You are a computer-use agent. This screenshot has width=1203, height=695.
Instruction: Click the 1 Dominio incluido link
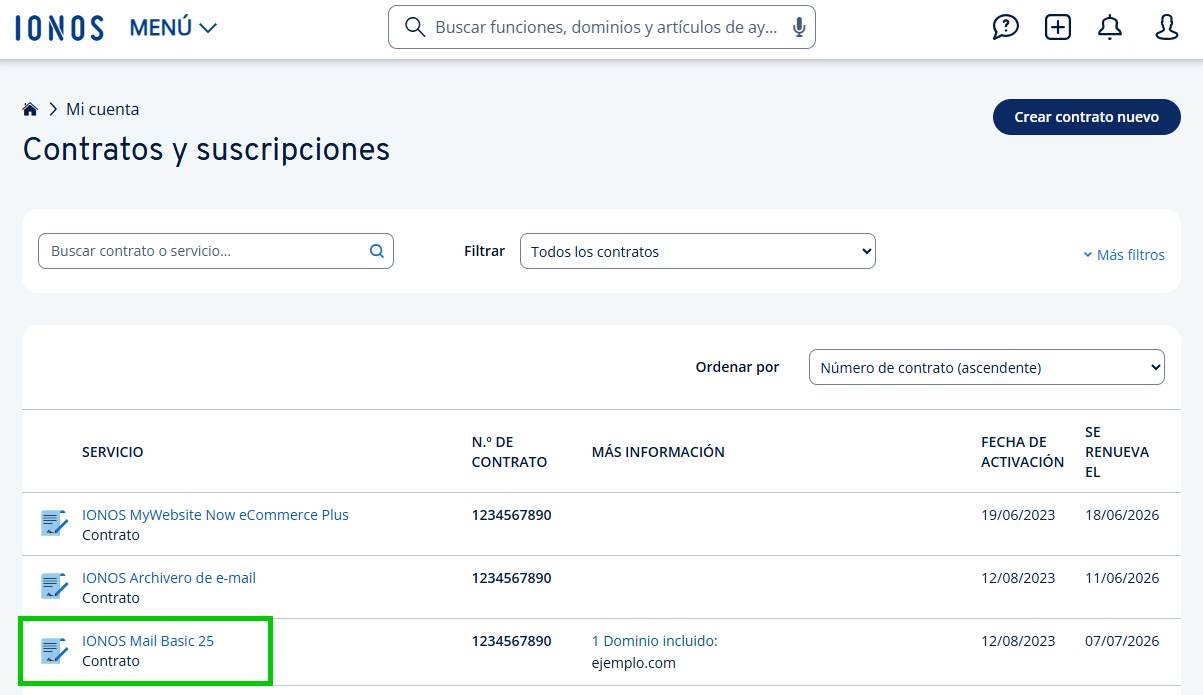655,641
